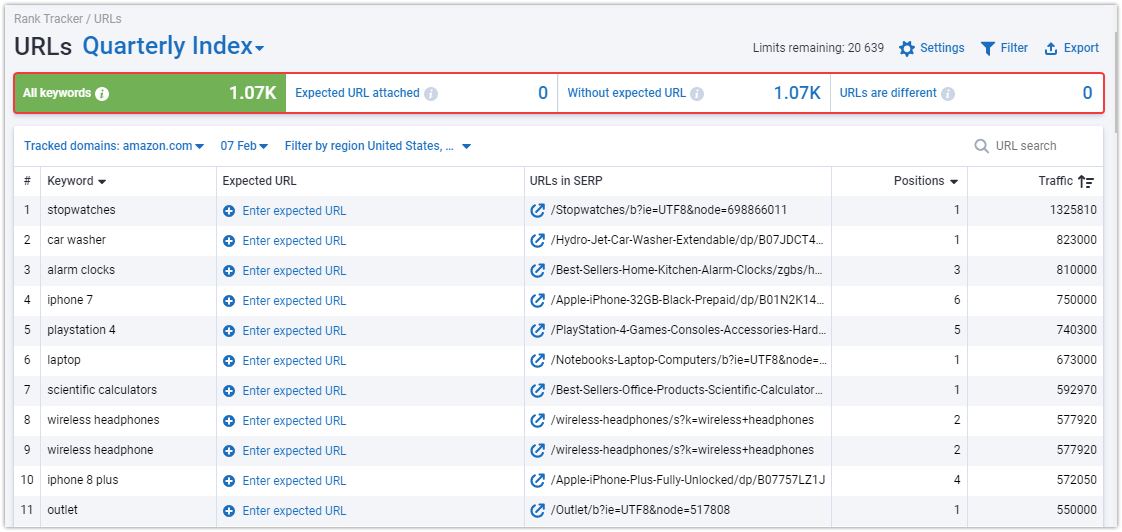
Task: Click the Traffic column sort icon
Action: click(1086, 182)
